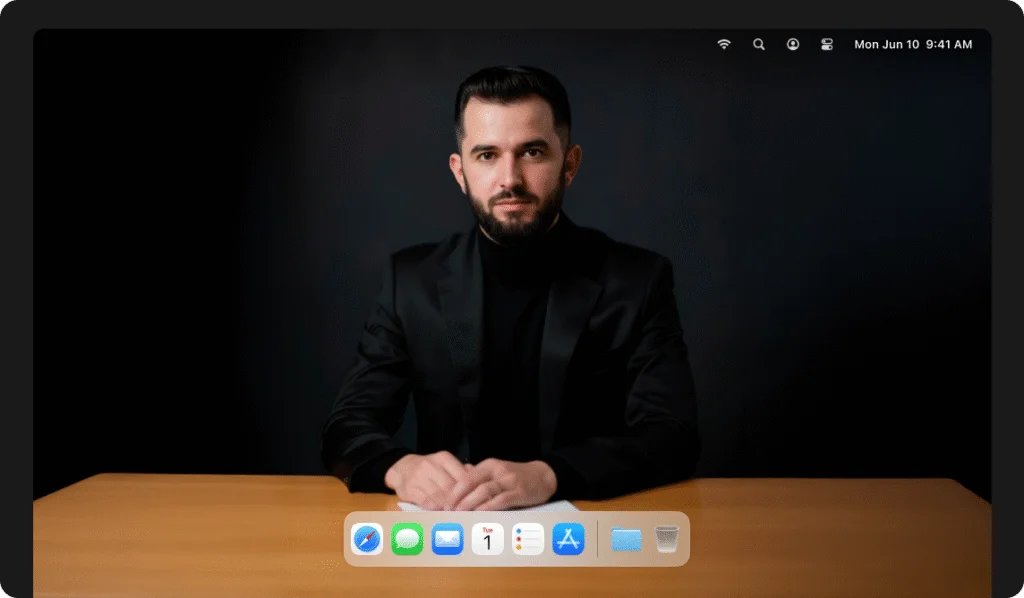The image size is (1024, 598).
Task: Click the man's face on the wallpaper
Action: (x=512, y=170)
